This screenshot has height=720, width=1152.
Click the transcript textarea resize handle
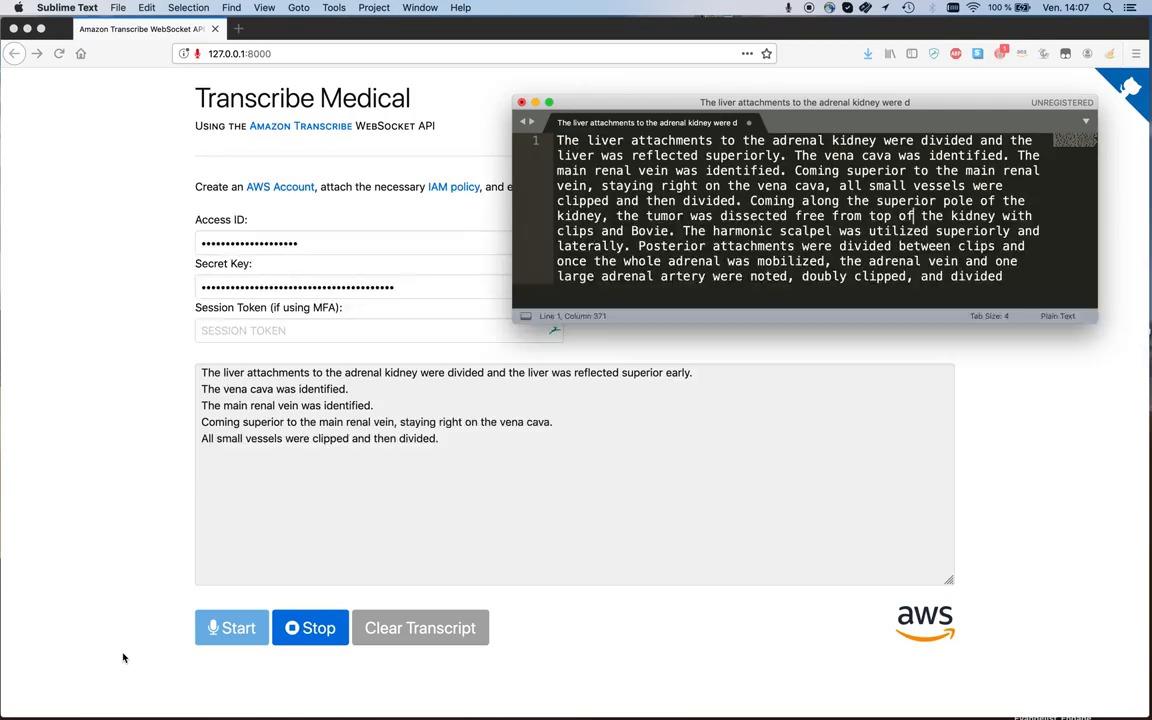click(948, 580)
